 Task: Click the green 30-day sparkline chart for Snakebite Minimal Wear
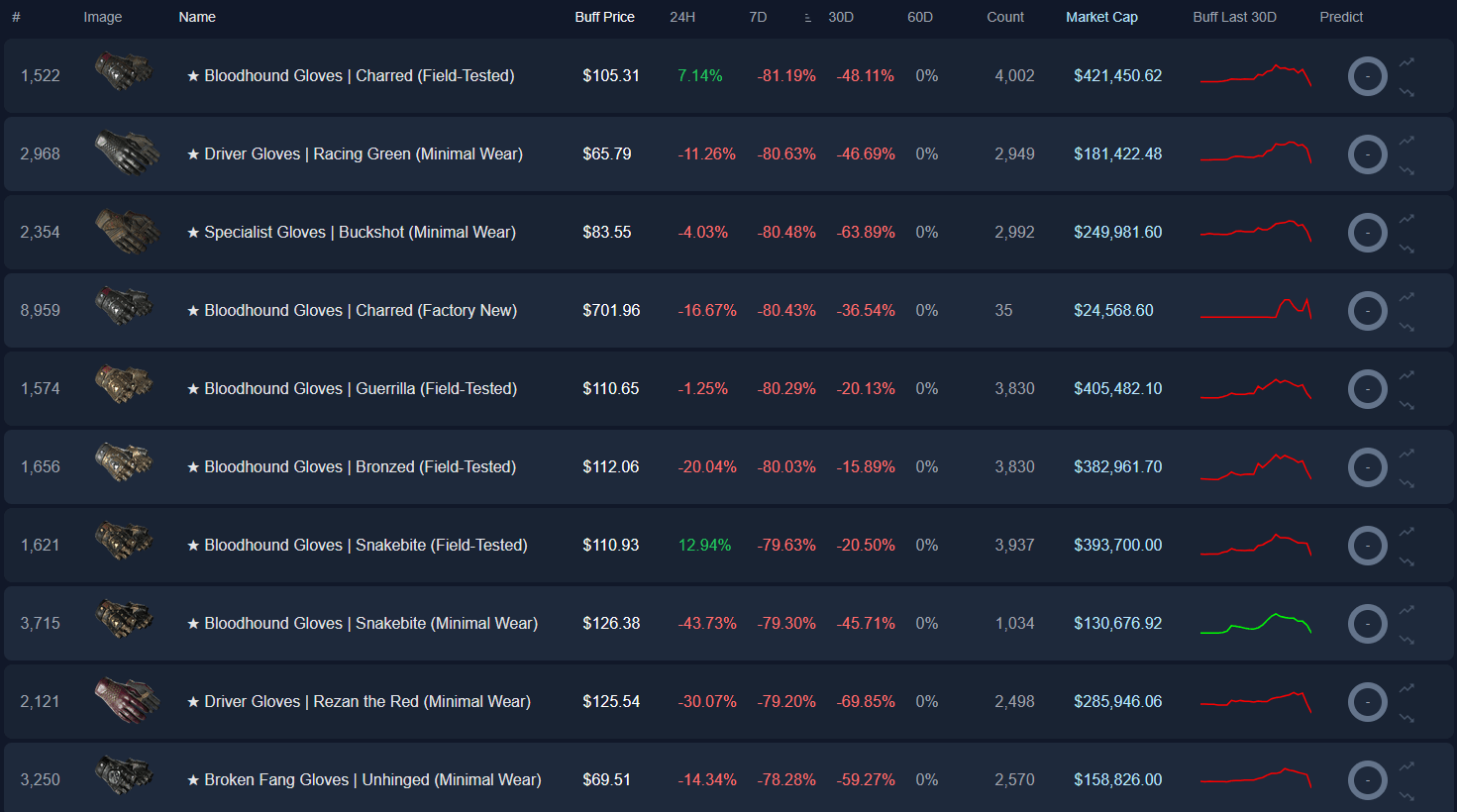pyautogui.click(x=1254, y=623)
